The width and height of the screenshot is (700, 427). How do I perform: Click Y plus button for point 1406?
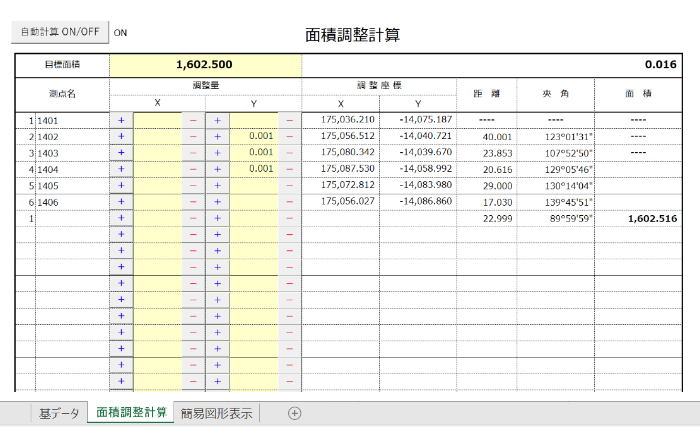[217, 201]
